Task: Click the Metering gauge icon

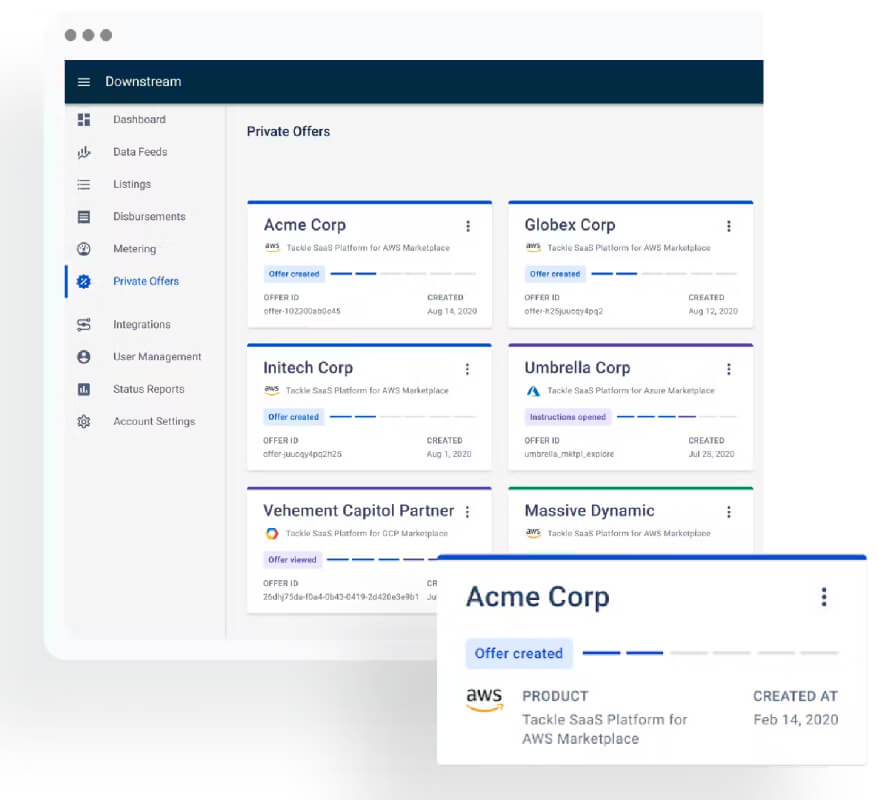Action: pyautogui.click(x=84, y=249)
